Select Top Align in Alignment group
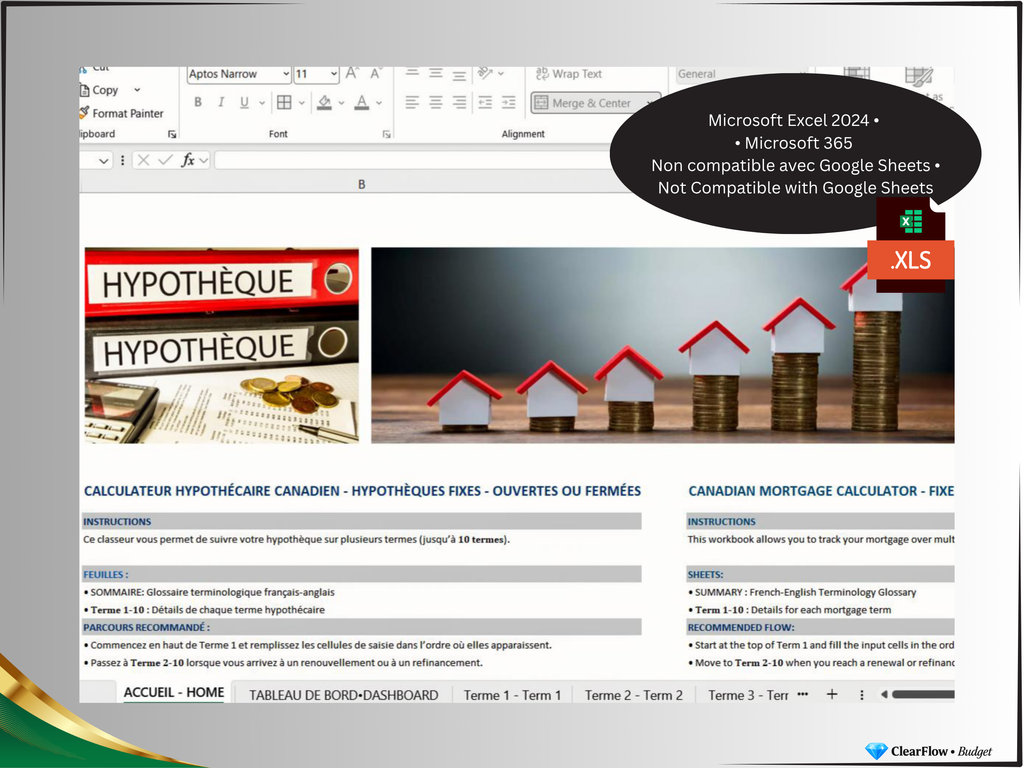 tap(412, 73)
